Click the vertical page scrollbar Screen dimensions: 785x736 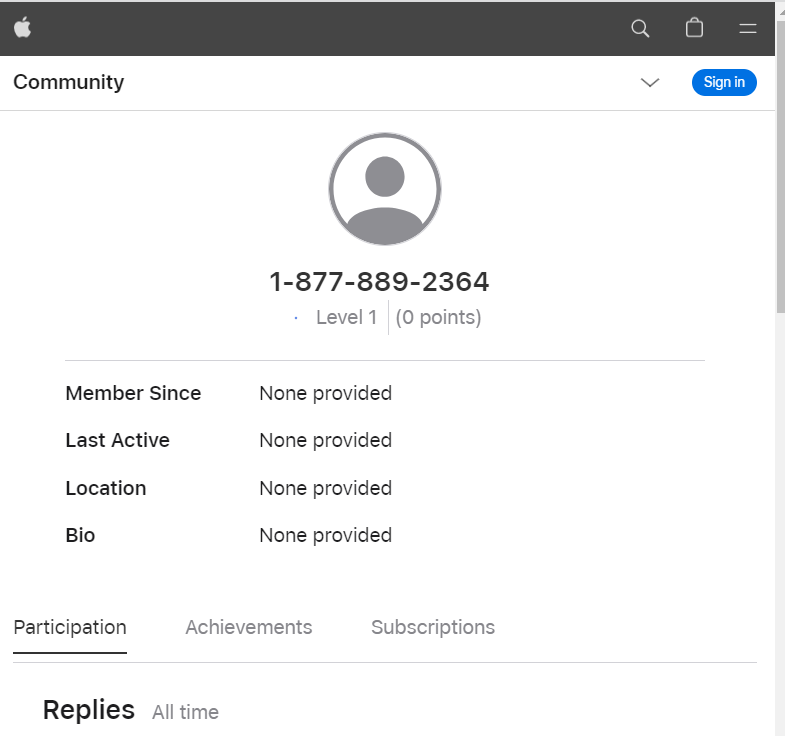780,400
